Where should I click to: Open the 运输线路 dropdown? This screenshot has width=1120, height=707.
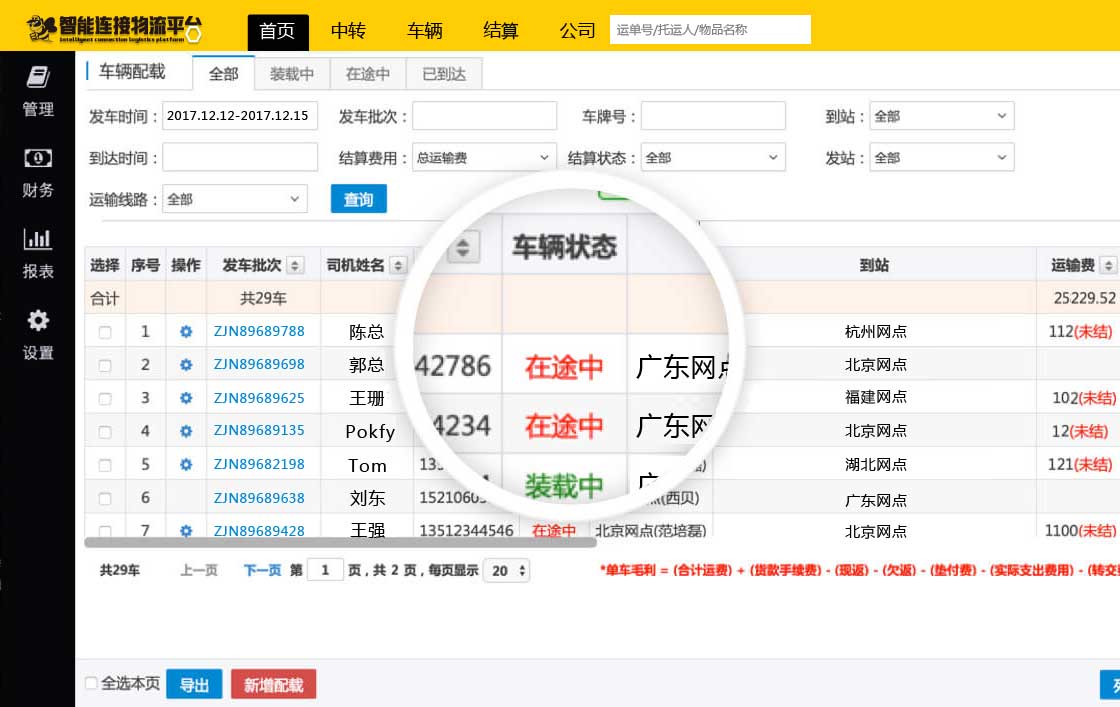coord(235,199)
